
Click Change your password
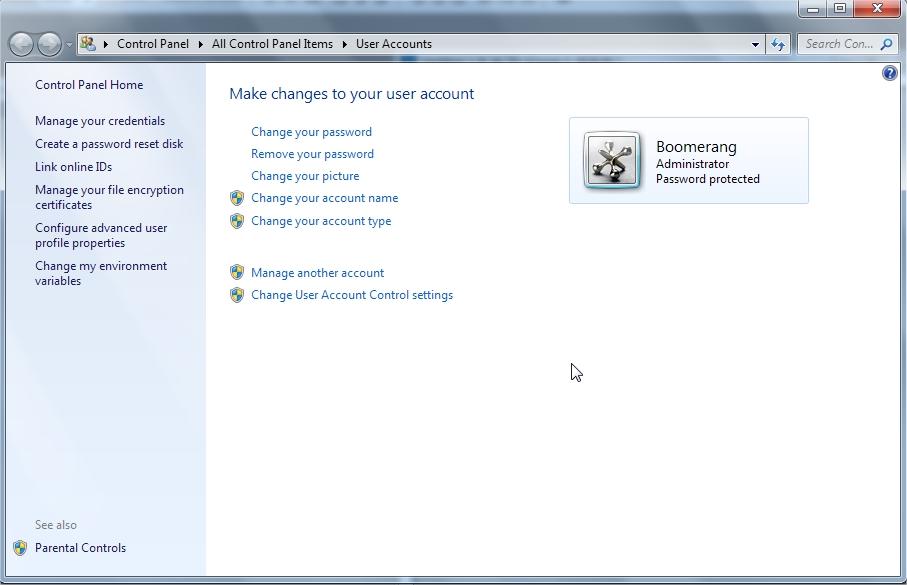[x=311, y=132]
